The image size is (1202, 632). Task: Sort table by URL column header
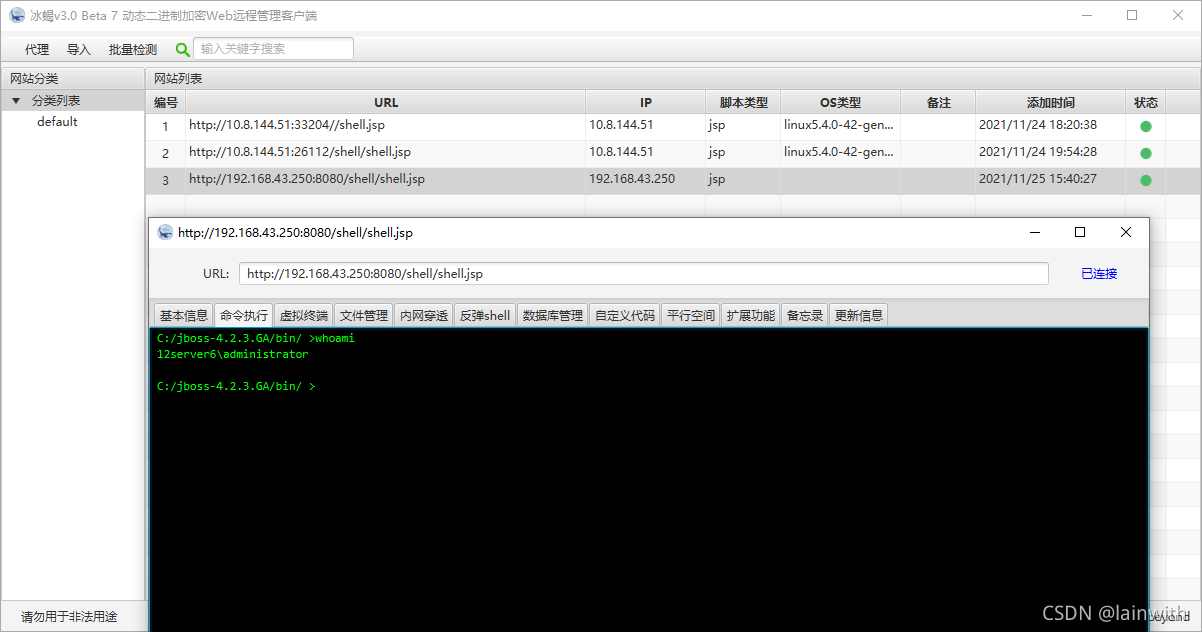click(x=386, y=102)
